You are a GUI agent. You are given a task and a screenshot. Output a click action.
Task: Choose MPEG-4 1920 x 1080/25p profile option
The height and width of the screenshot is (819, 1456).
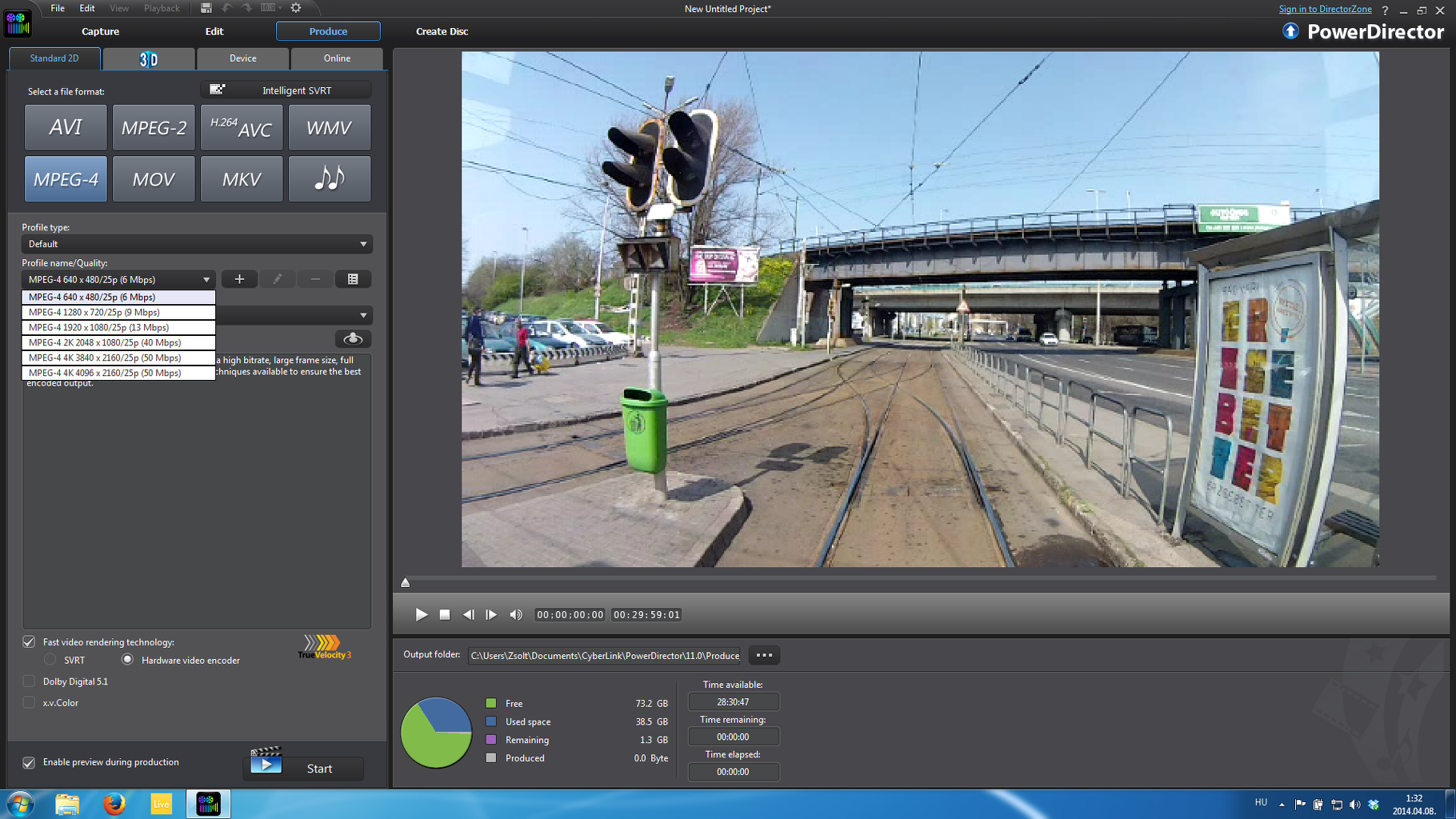pyautogui.click(x=118, y=327)
